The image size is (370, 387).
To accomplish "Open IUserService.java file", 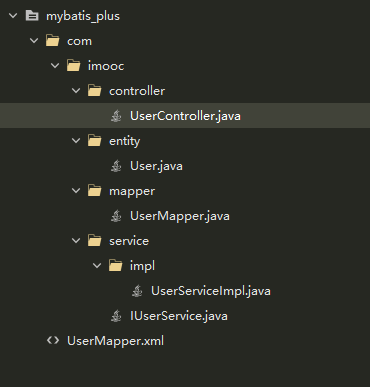I will coord(179,316).
